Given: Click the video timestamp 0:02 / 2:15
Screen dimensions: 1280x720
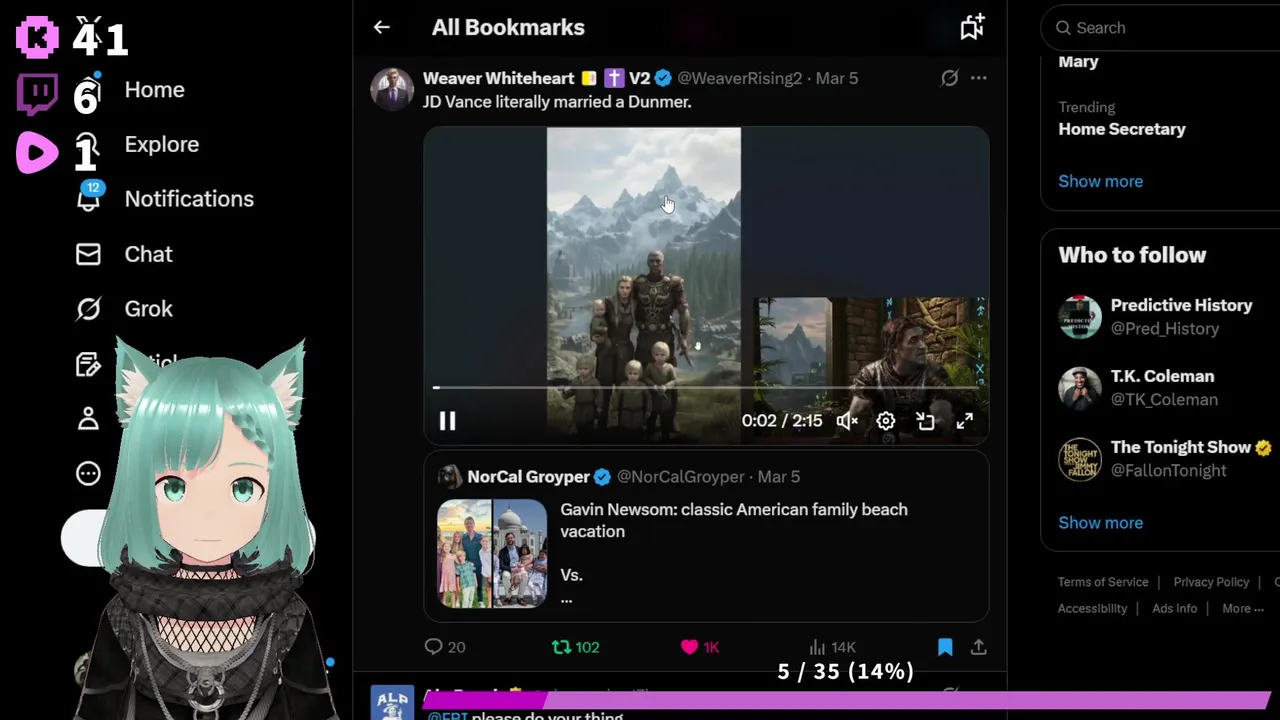Looking at the screenshot, I should tap(782, 421).
